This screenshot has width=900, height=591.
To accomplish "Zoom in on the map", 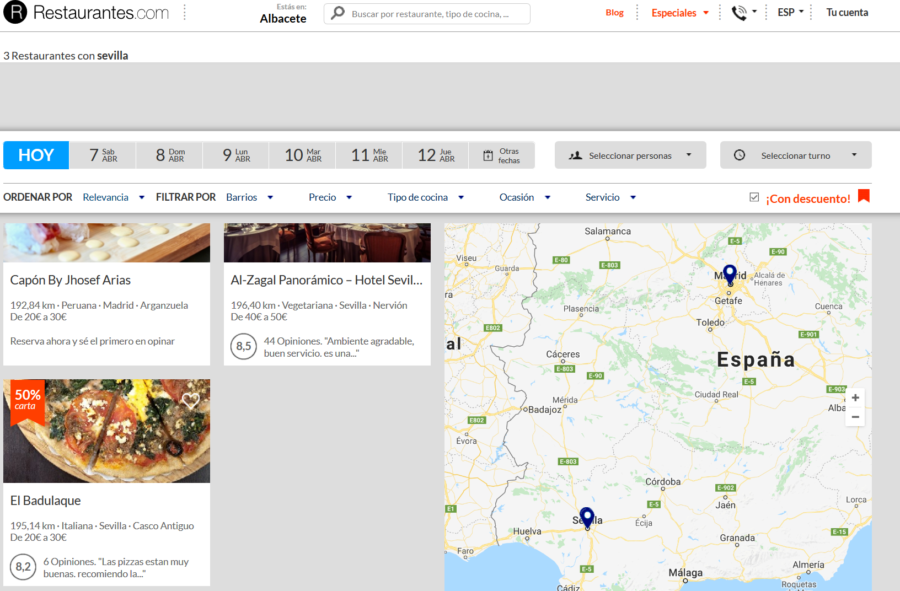I will 855,398.
